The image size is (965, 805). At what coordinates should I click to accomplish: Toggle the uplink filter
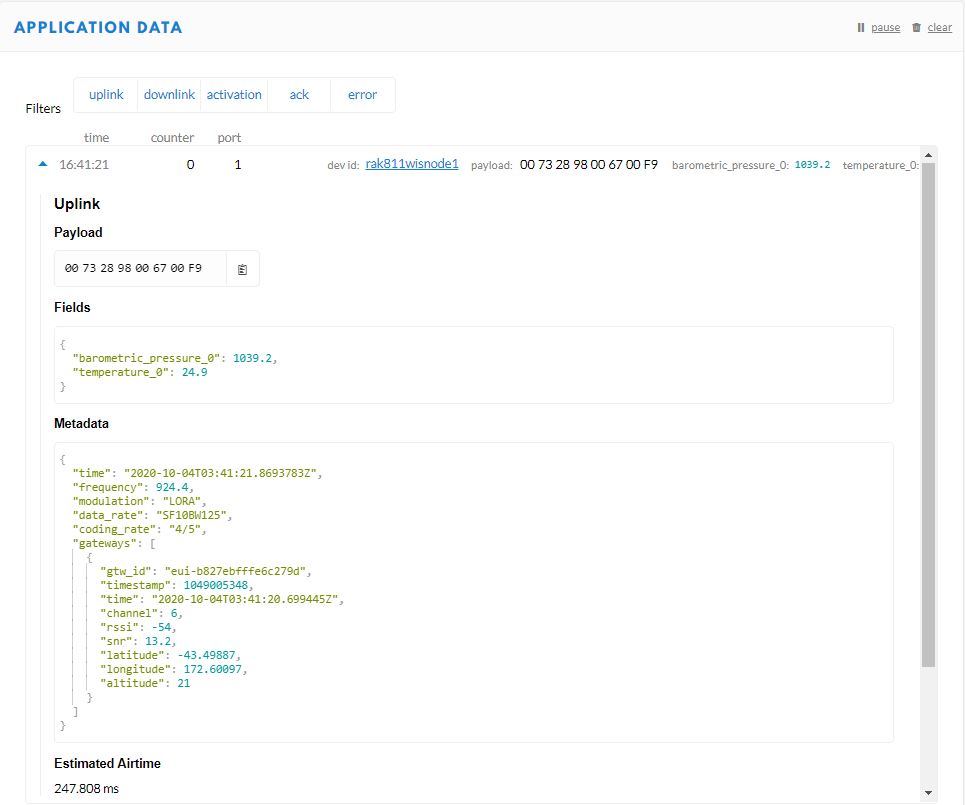(106, 95)
